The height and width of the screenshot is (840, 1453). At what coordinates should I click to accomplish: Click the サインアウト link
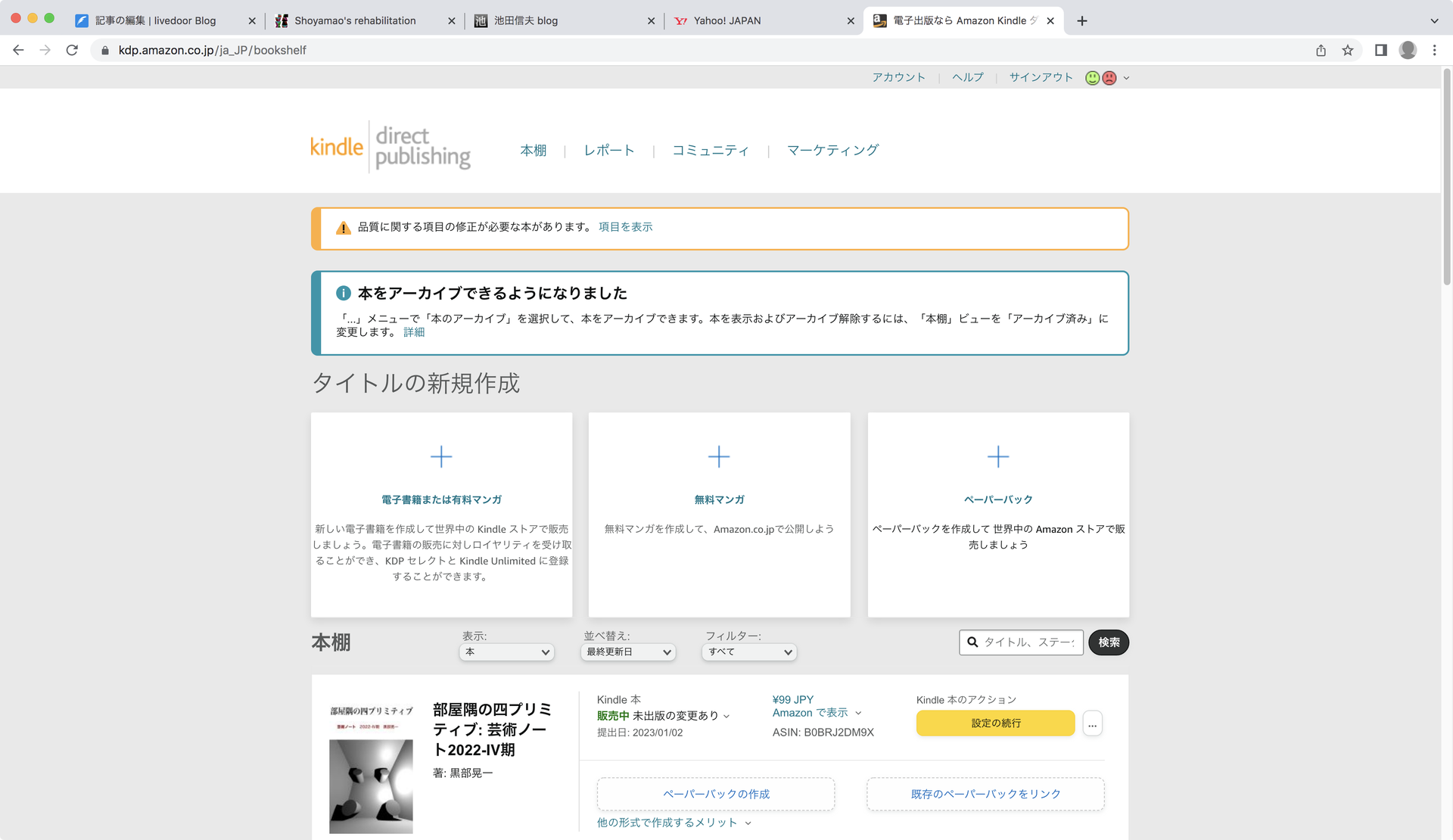point(1041,77)
